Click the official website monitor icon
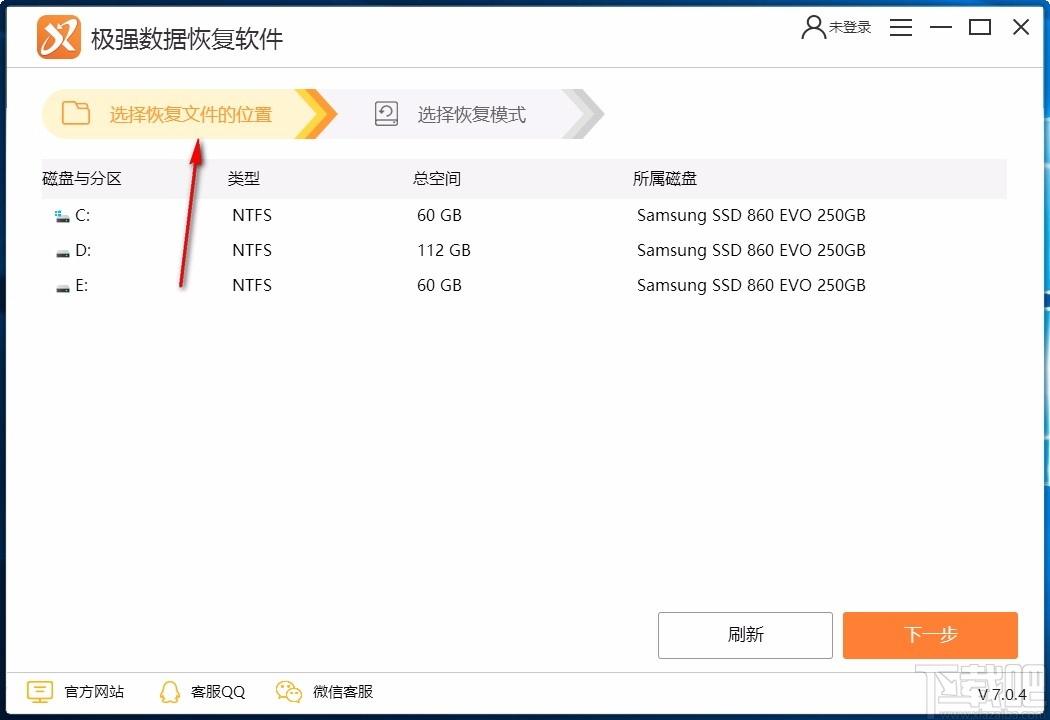The image size is (1050, 720). point(40,692)
